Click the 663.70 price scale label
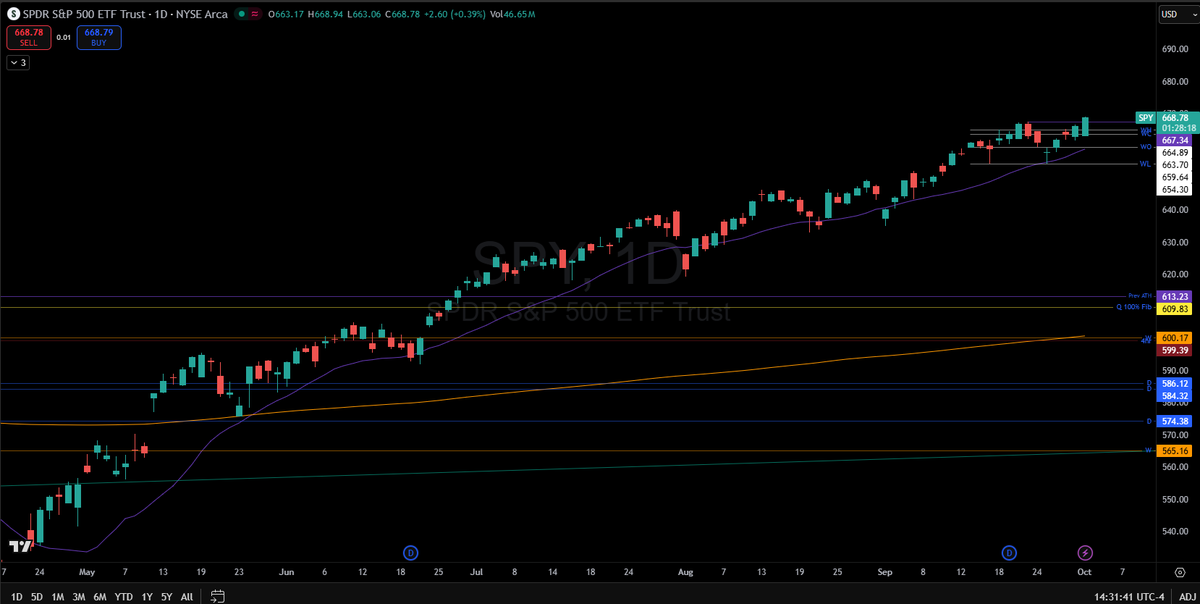This screenshot has width=1200, height=604. [x=1175, y=165]
